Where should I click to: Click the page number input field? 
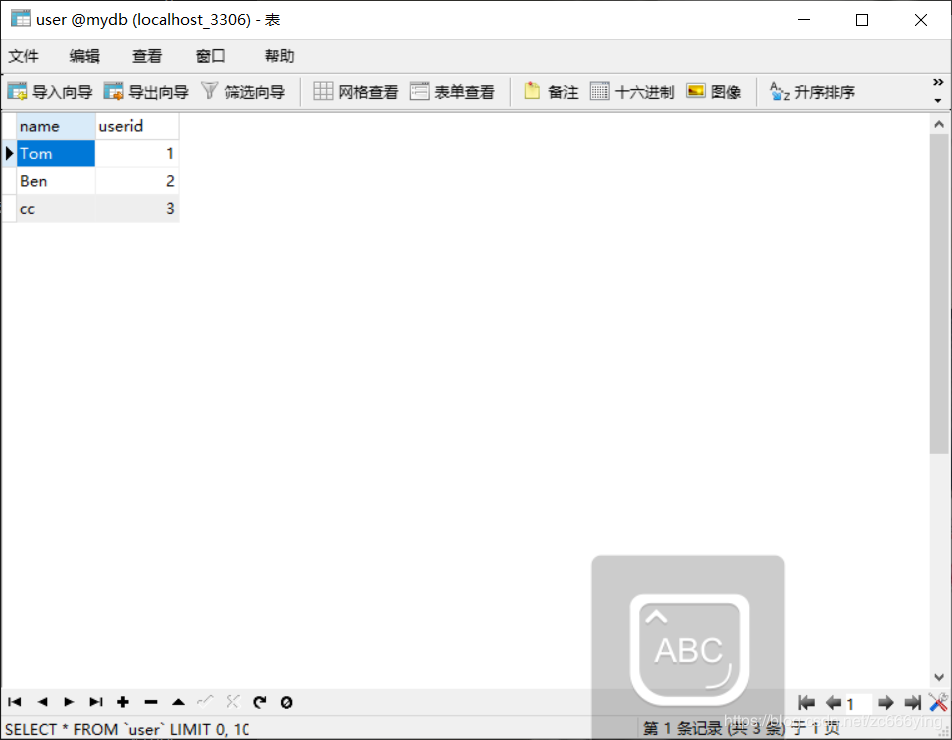click(858, 704)
